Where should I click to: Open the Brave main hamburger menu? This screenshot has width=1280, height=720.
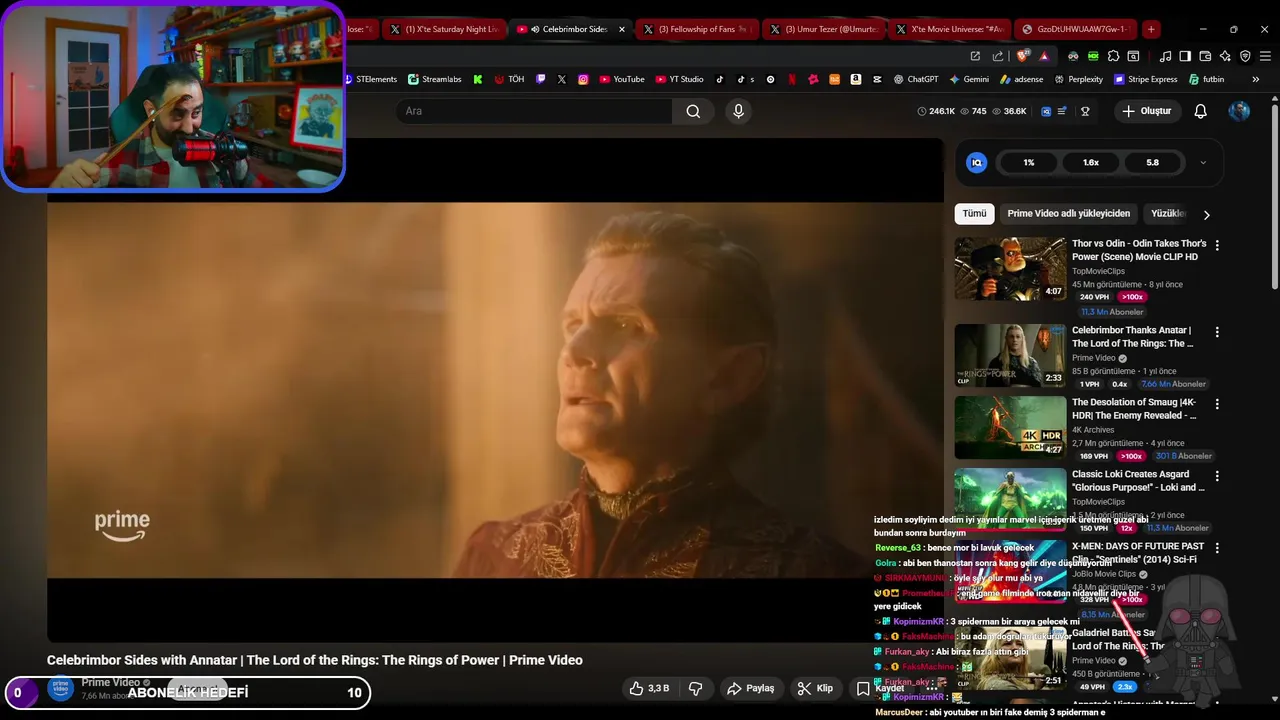(1266, 56)
